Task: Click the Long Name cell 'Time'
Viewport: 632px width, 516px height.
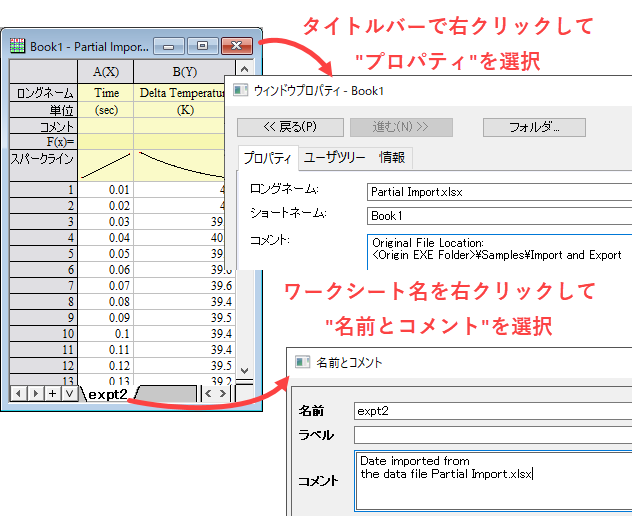Action: pyautogui.click(x=106, y=93)
